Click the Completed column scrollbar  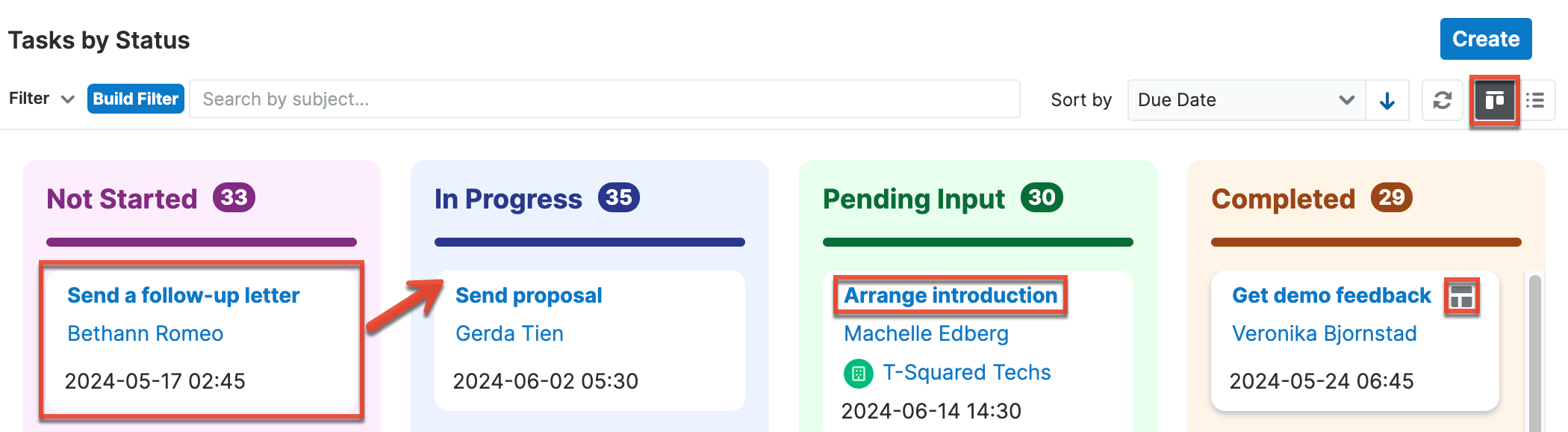pyautogui.click(x=1534, y=351)
